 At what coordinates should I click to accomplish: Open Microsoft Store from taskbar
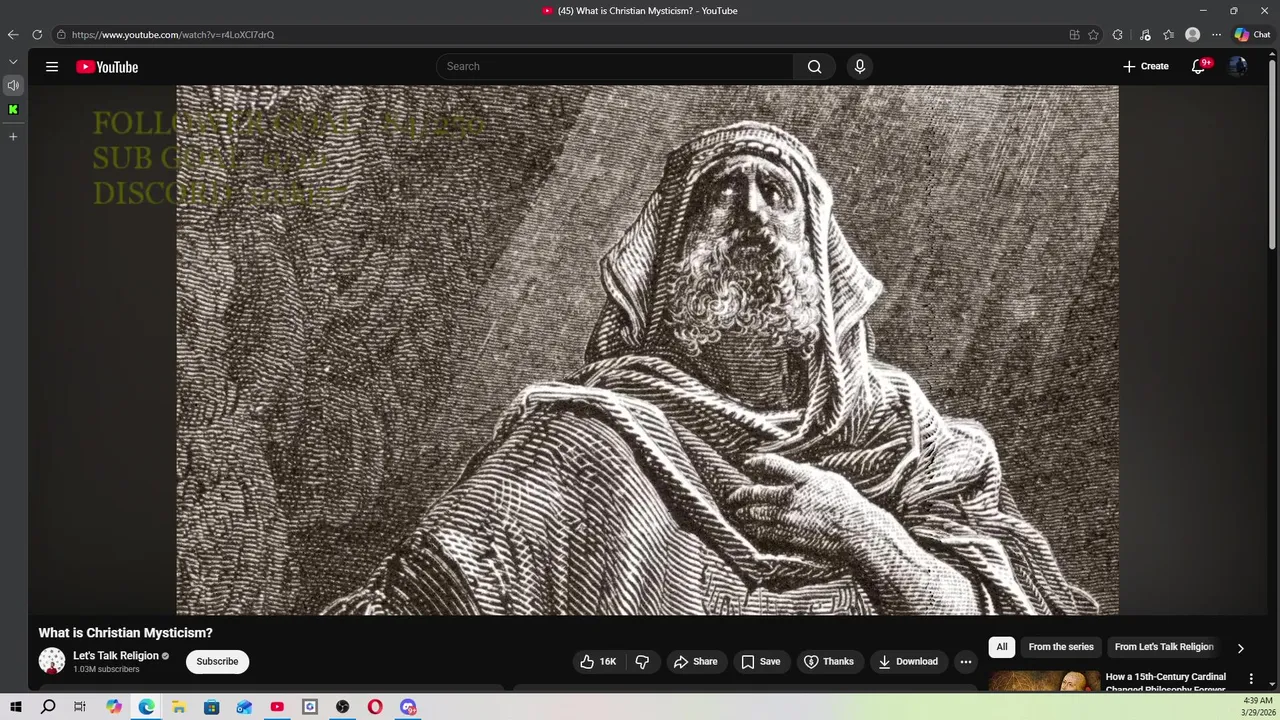[212, 707]
